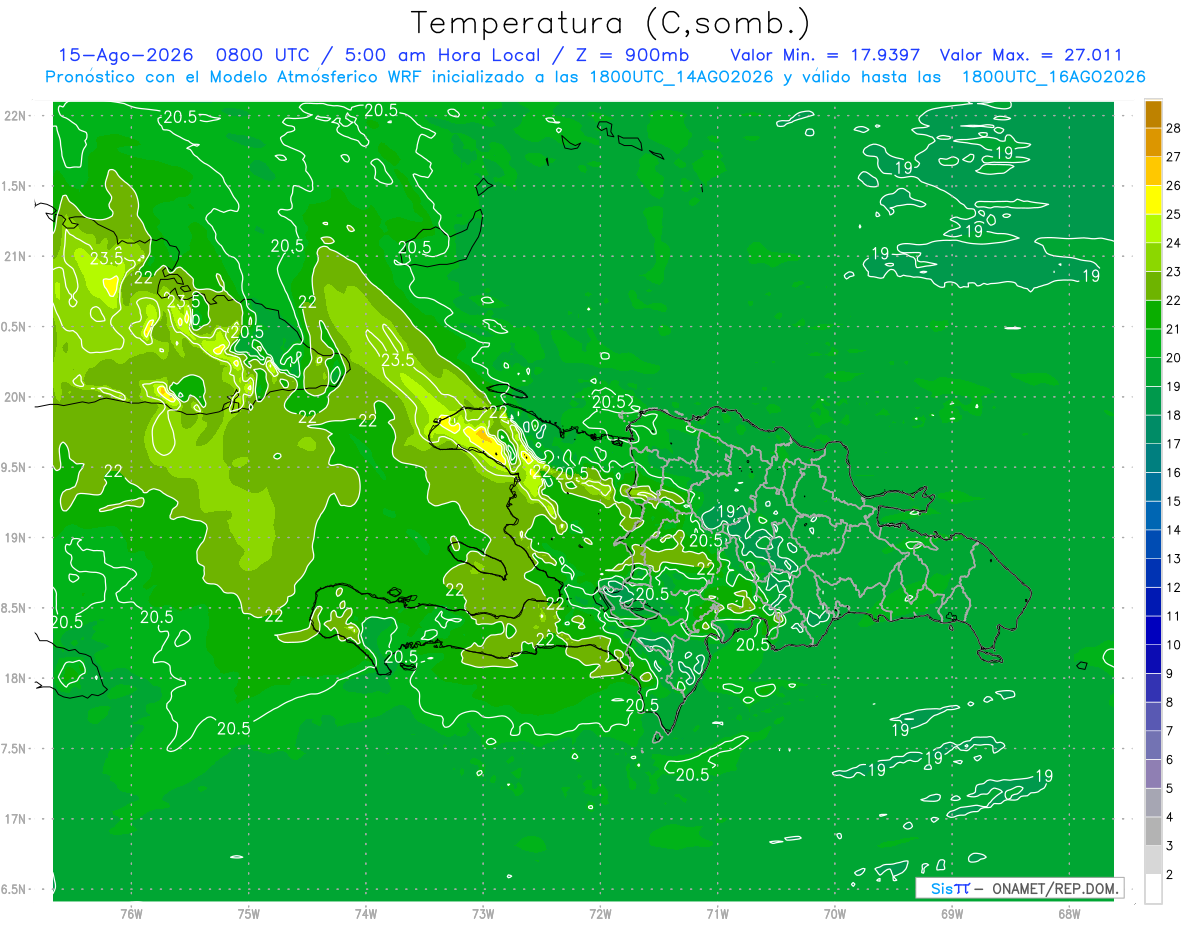Click the "17N" latitude axis label
This screenshot has height=927, width=1200.
15,819
